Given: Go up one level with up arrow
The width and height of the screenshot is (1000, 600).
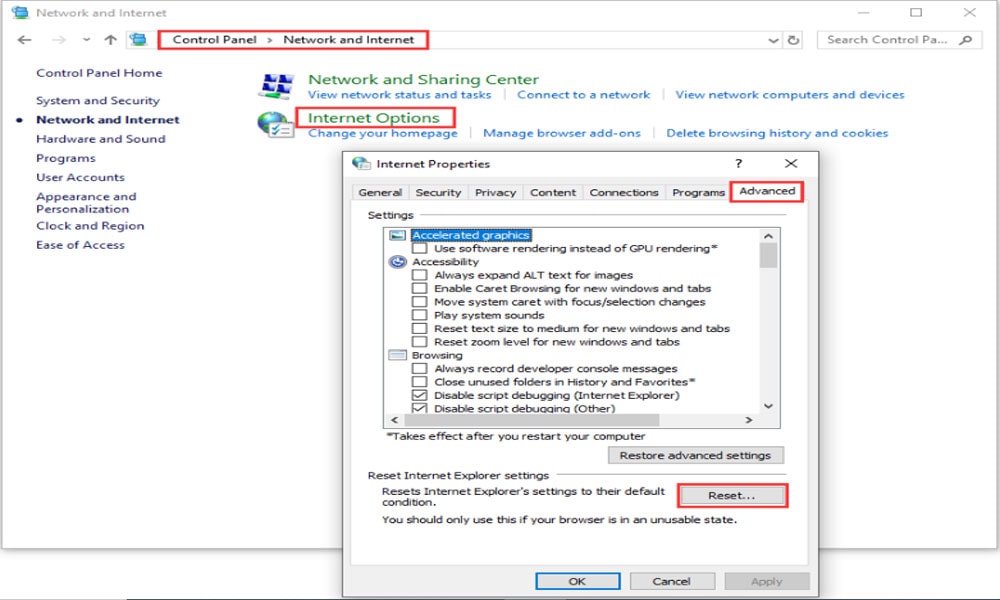Looking at the screenshot, I should [110, 40].
